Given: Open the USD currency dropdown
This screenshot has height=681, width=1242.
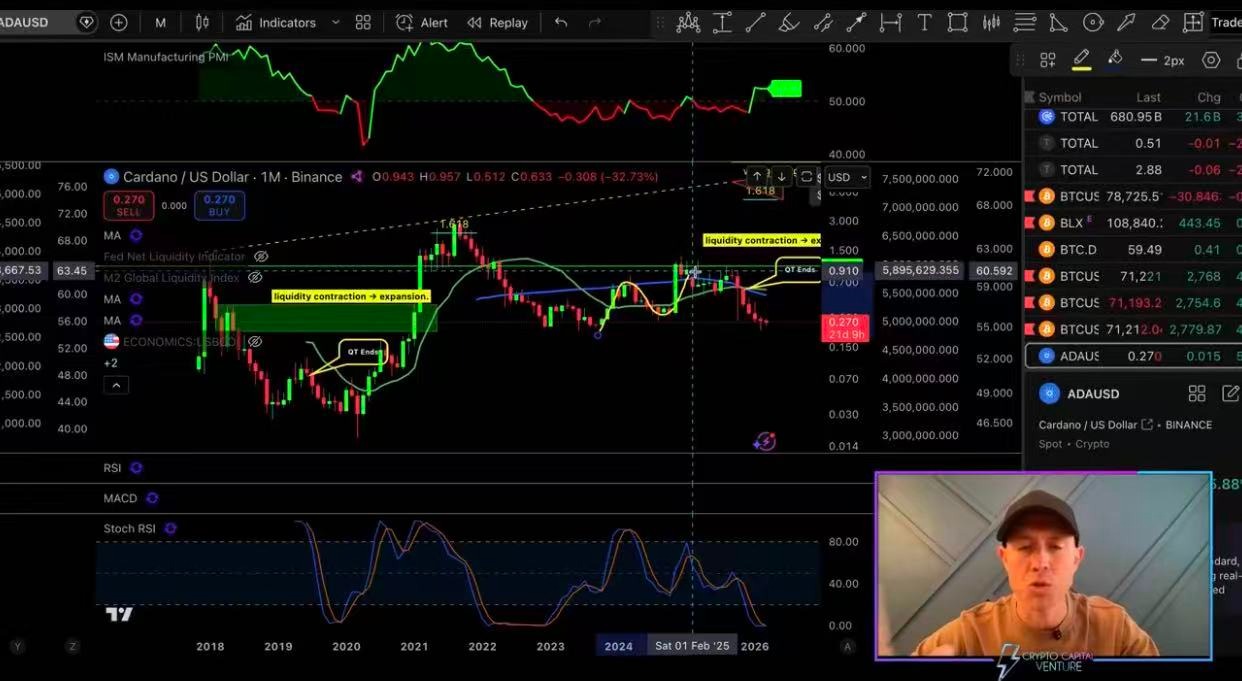Looking at the screenshot, I should pyautogui.click(x=847, y=177).
